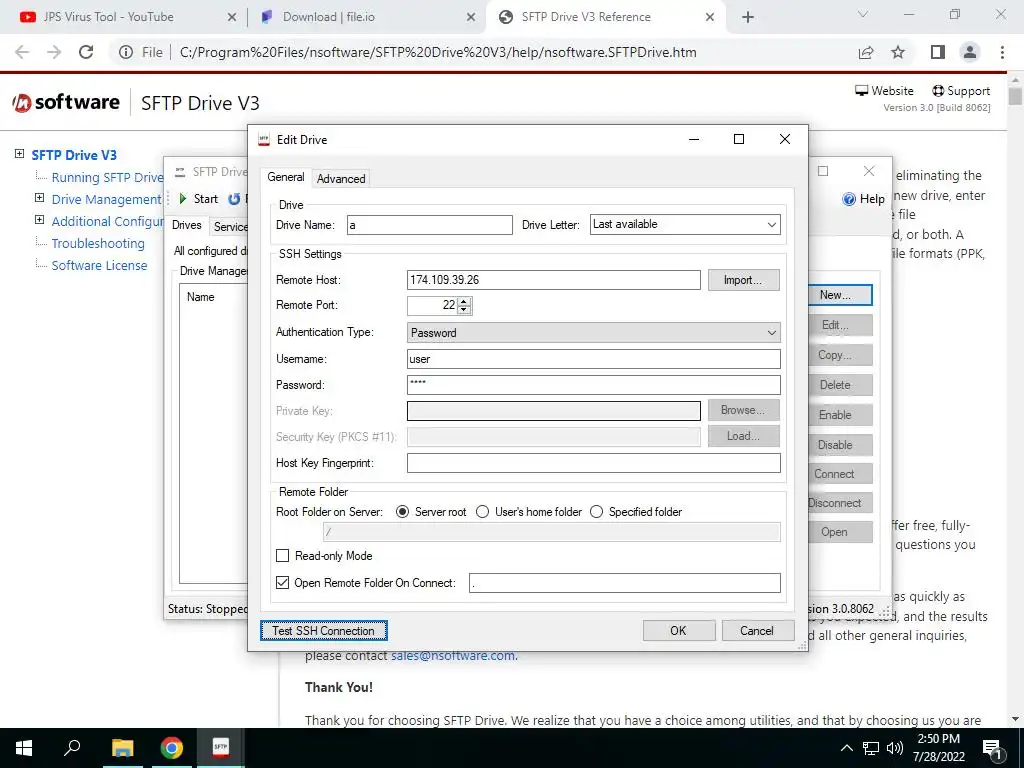
Task: Click the nsoftware logo in page header
Action: pos(66,103)
